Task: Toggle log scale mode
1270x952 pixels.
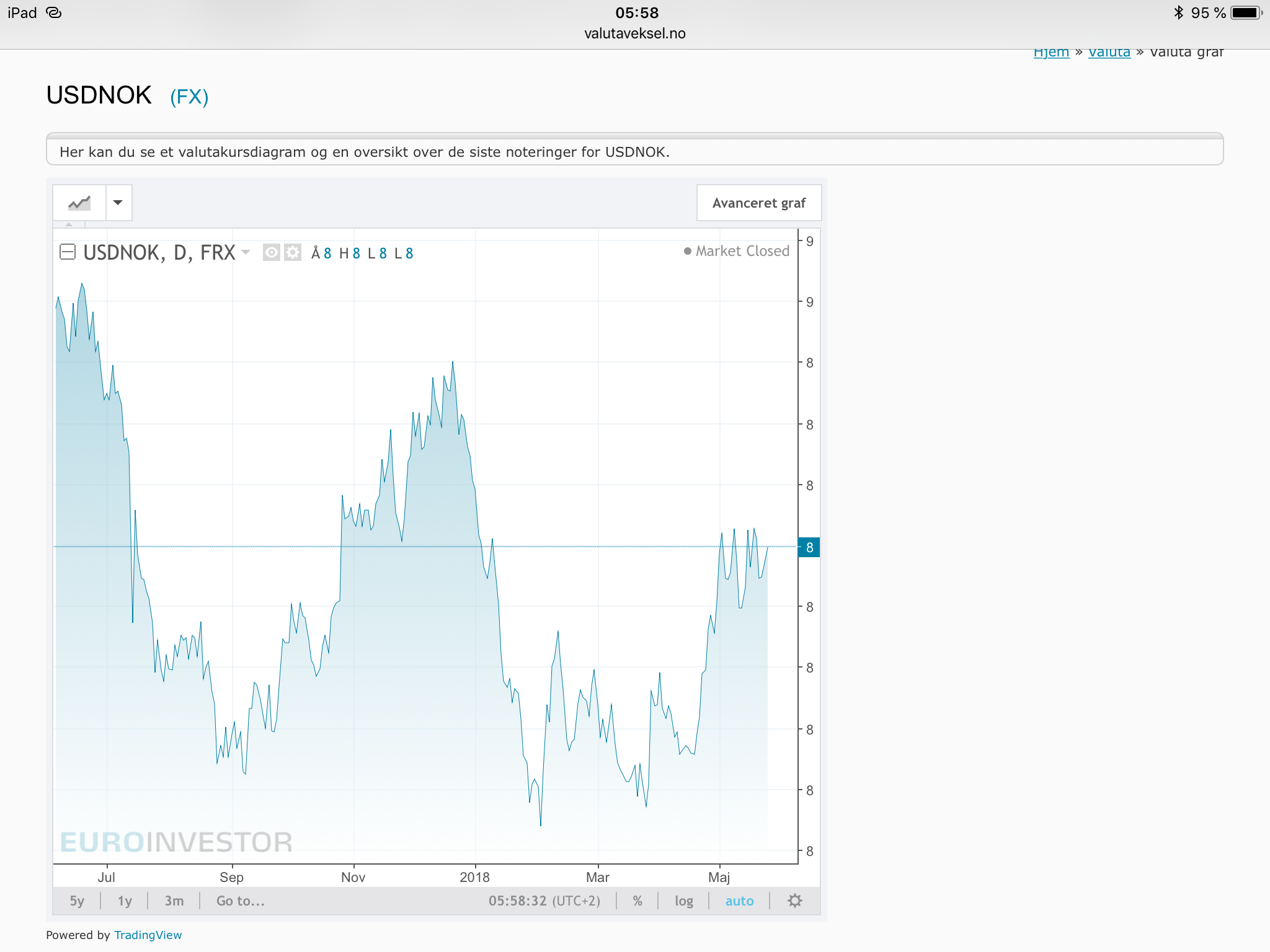Action: coord(684,901)
